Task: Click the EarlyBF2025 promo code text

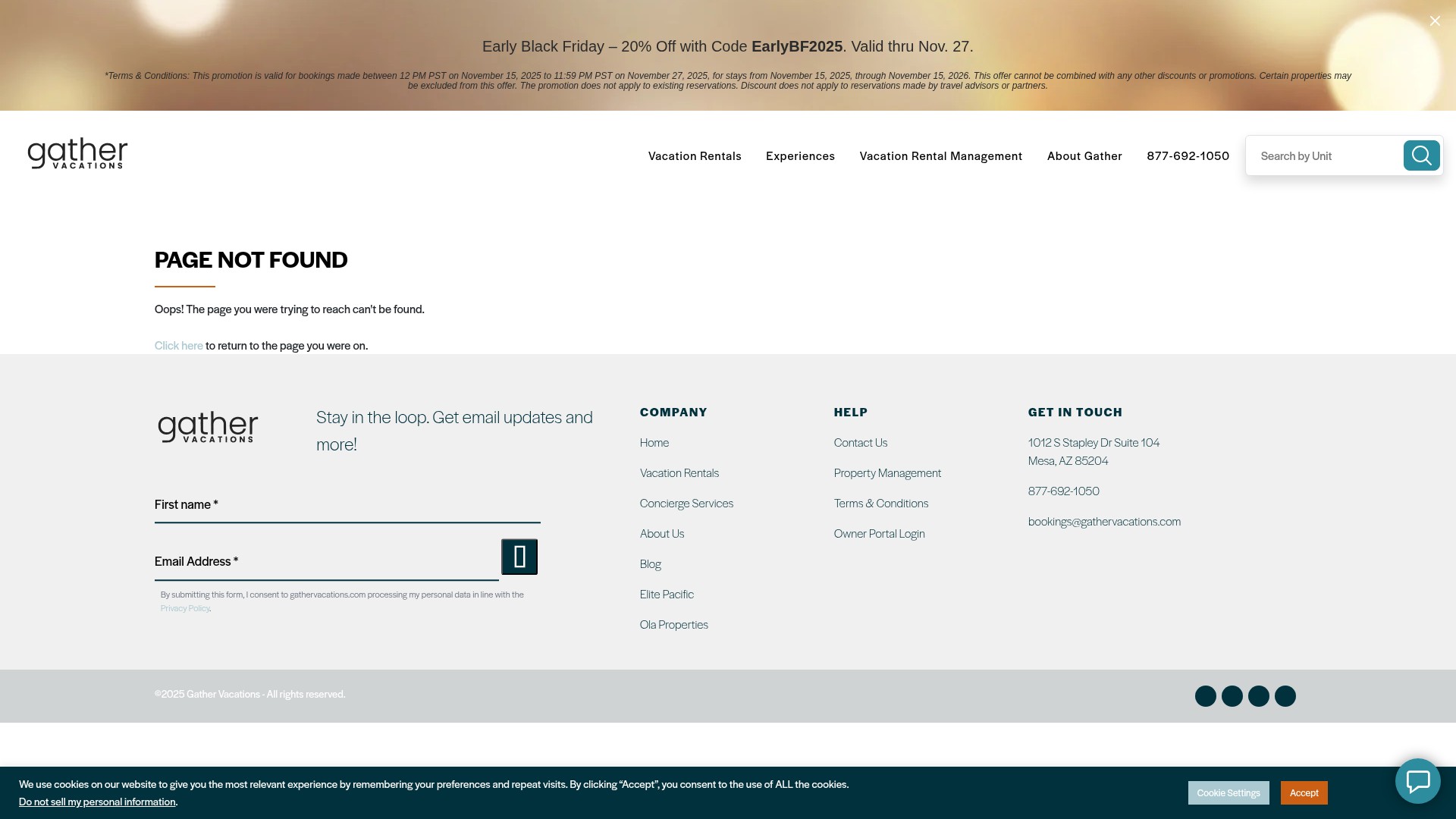Action: [797, 46]
